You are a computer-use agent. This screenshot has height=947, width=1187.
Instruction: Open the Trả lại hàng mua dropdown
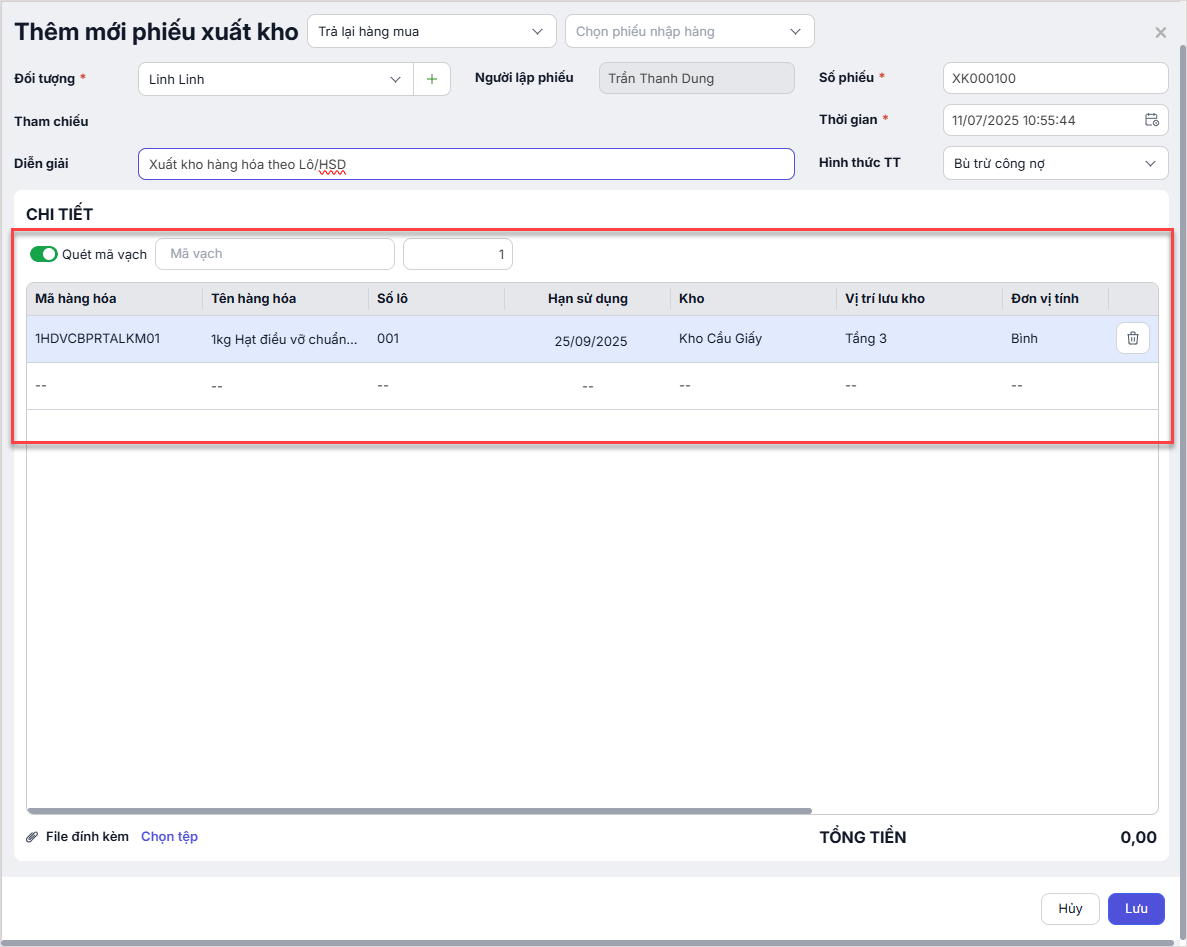point(431,31)
